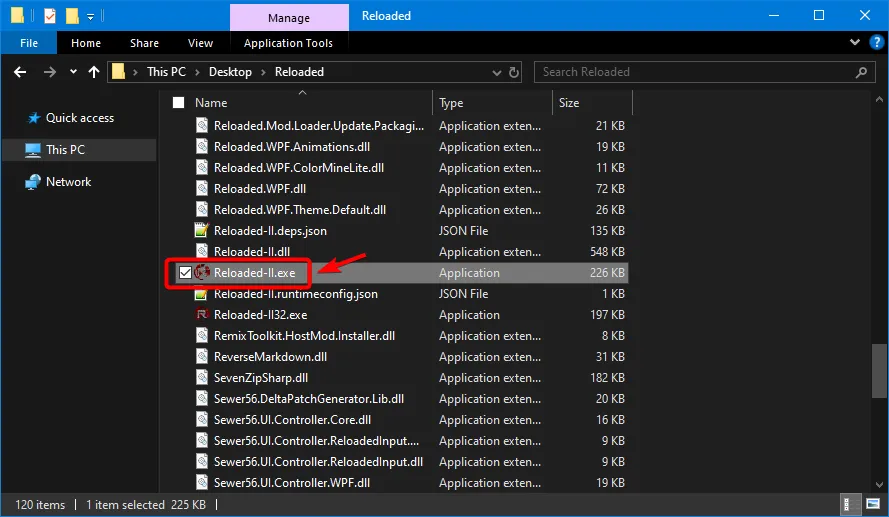This screenshot has height=517, width=889.
Task: Open Customize Quick Access Toolbar dropdown
Action: click(x=90, y=17)
